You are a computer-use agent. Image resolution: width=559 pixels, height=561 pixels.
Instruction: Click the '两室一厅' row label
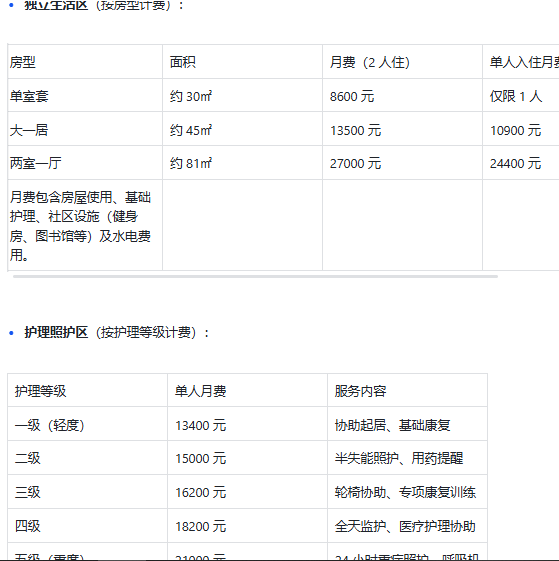coord(85,163)
